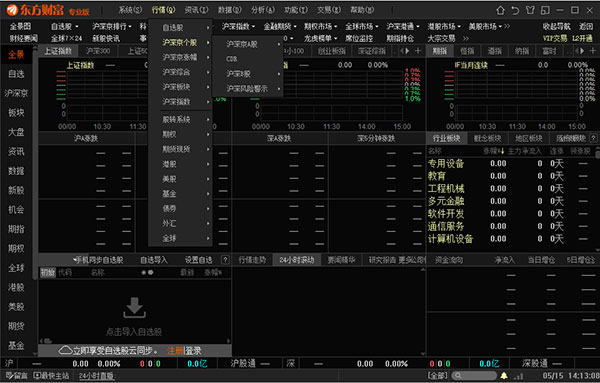Click the help icon after the sector tabs

593,138
